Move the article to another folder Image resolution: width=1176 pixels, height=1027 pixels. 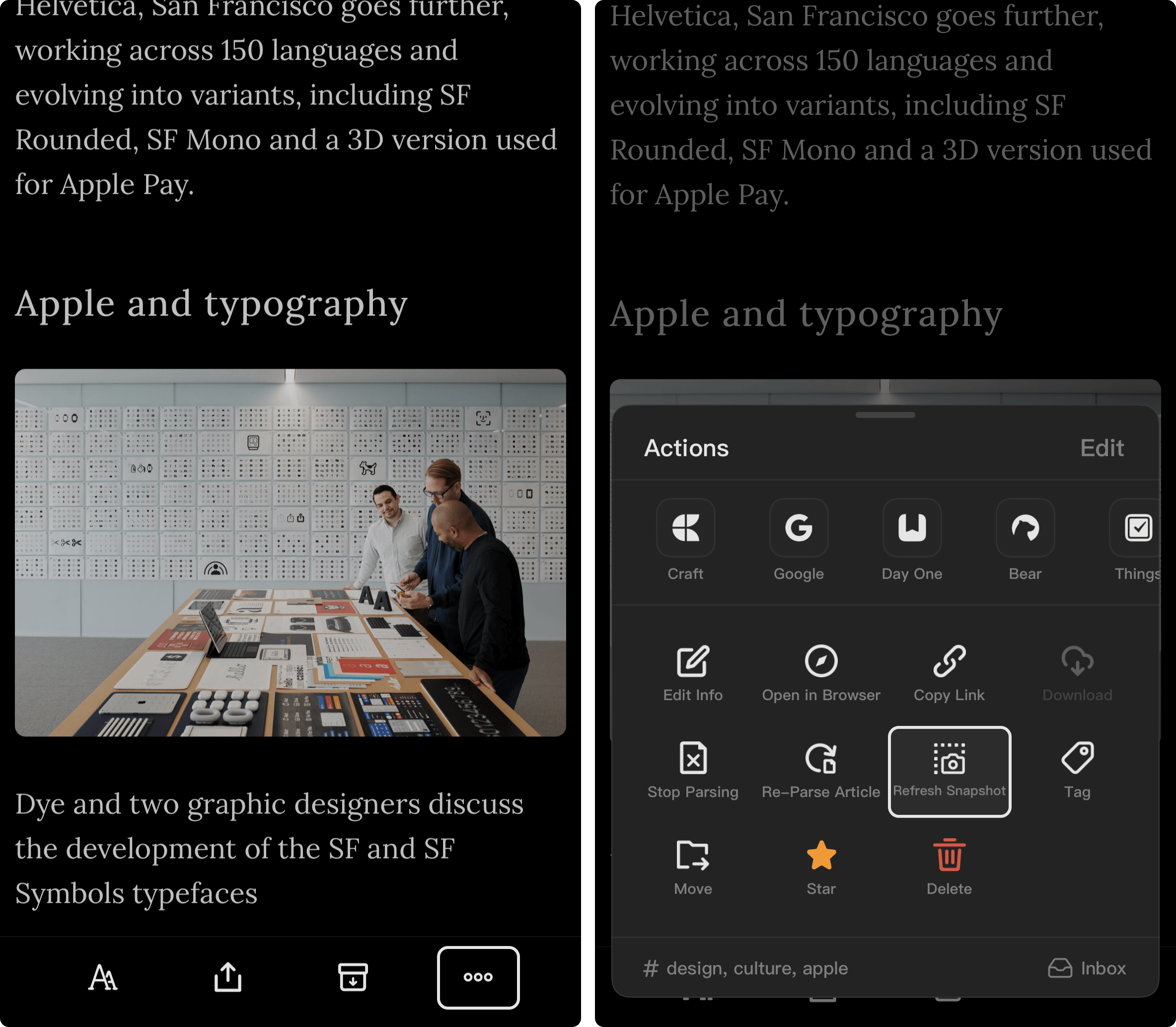click(693, 868)
